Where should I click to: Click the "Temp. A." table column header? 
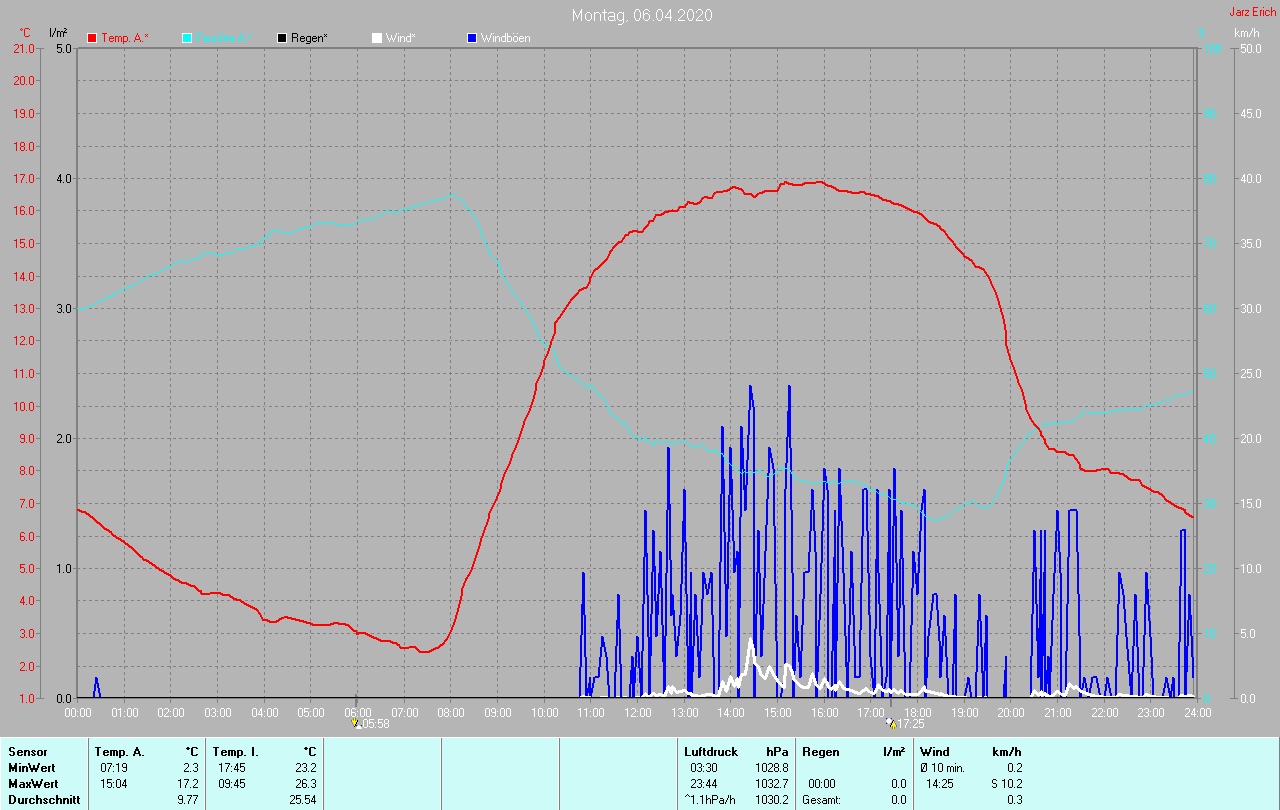pyautogui.click(x=119, y=751)
